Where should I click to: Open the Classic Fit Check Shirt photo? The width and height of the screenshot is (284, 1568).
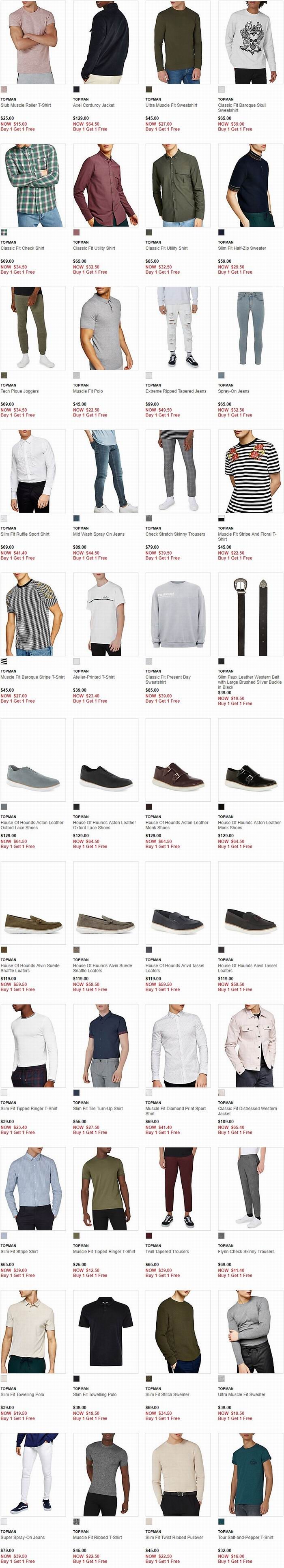33,185
